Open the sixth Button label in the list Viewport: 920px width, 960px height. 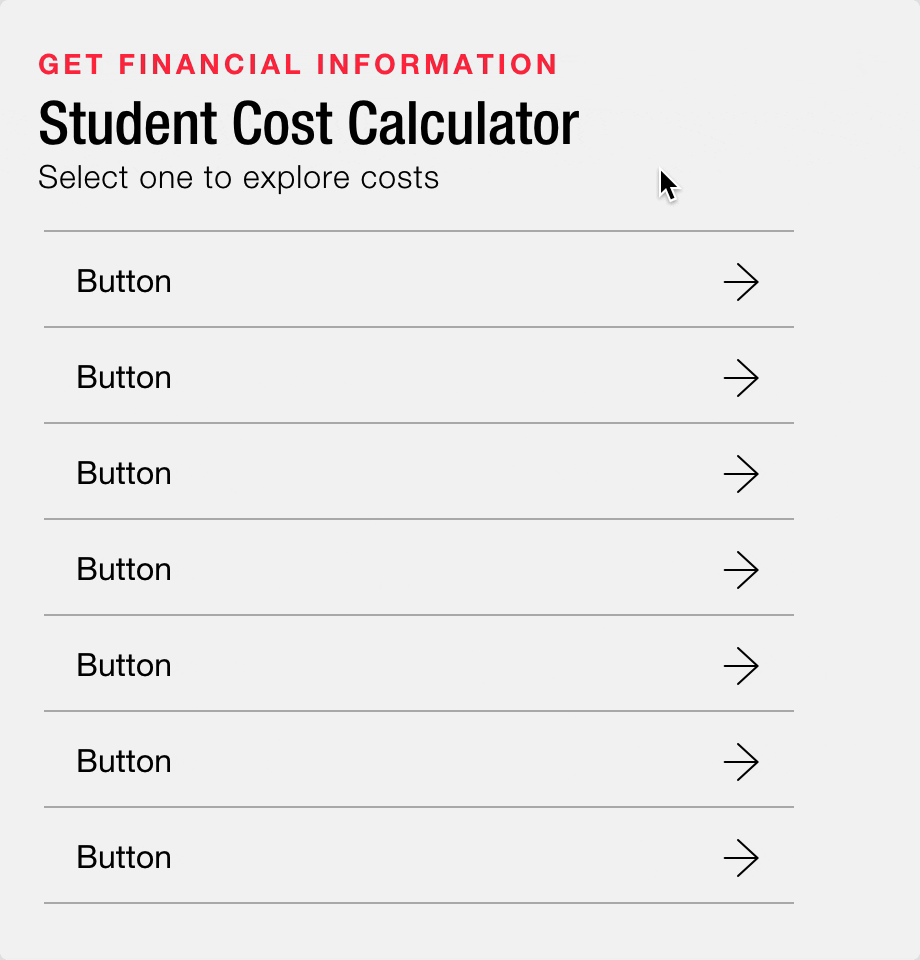pyautogui.click(x=124, y=761)
